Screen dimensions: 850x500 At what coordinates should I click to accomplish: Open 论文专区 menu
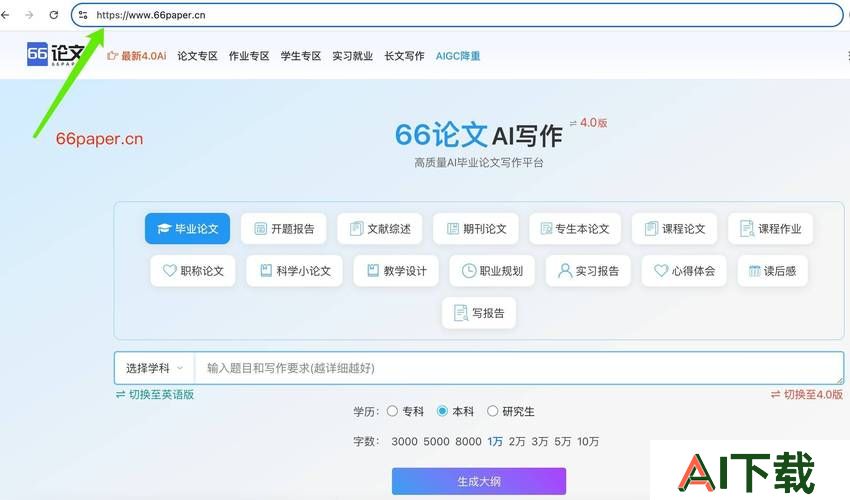(197, 56)
